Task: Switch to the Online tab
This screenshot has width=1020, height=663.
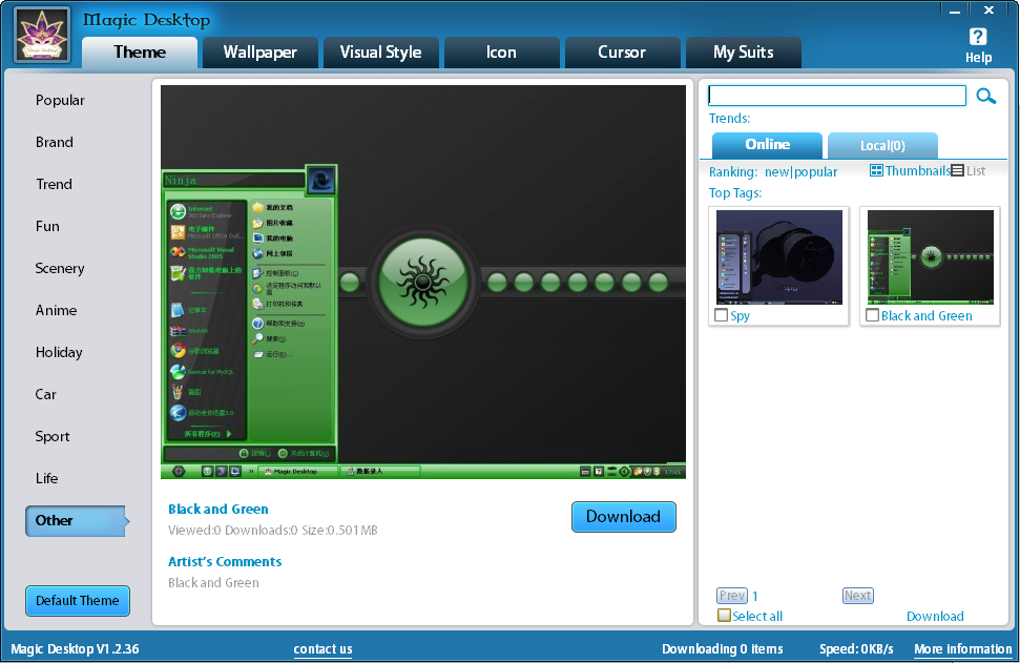Action: point(767,145)
